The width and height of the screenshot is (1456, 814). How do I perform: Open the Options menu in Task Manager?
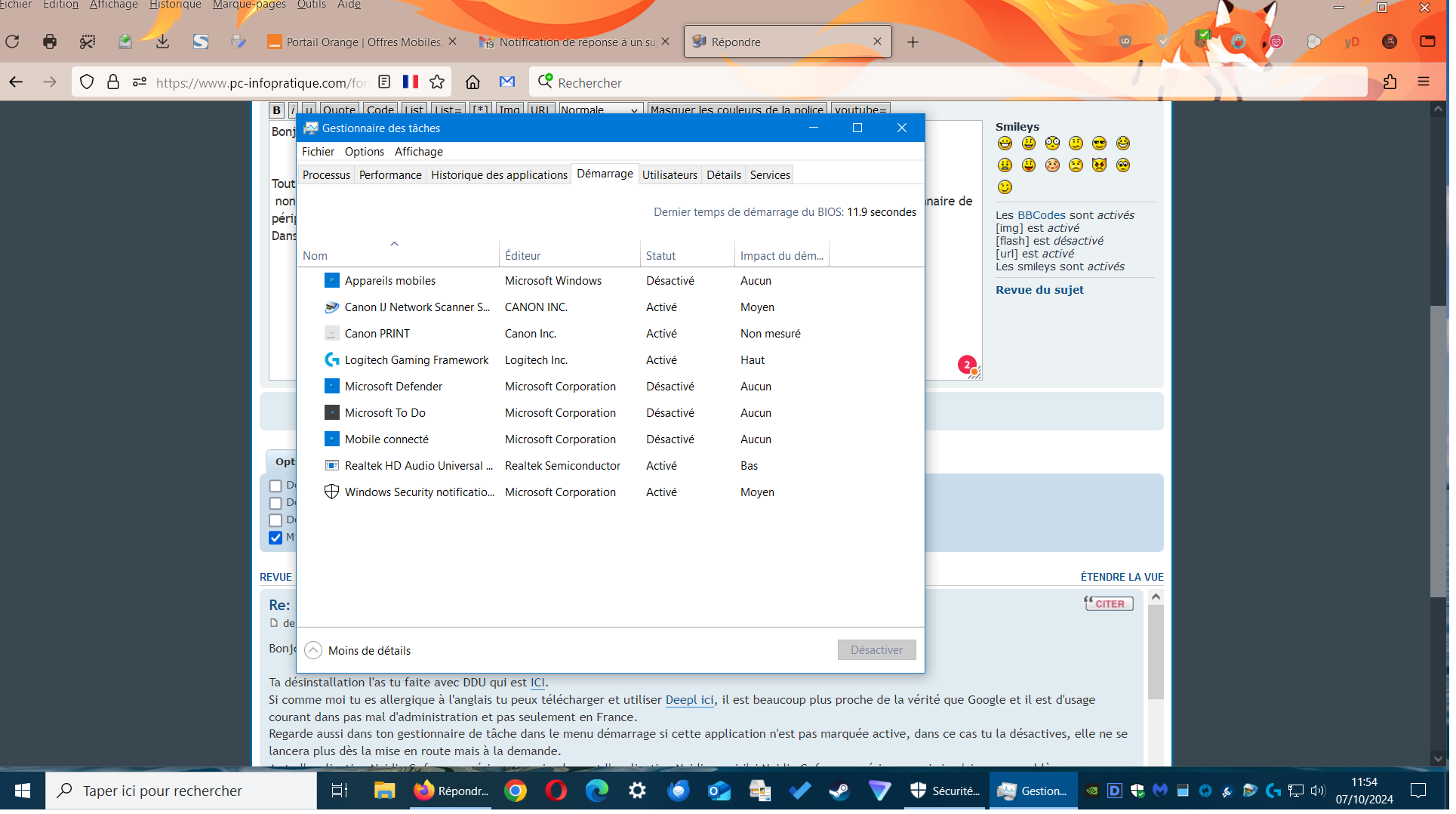[366, 153]
